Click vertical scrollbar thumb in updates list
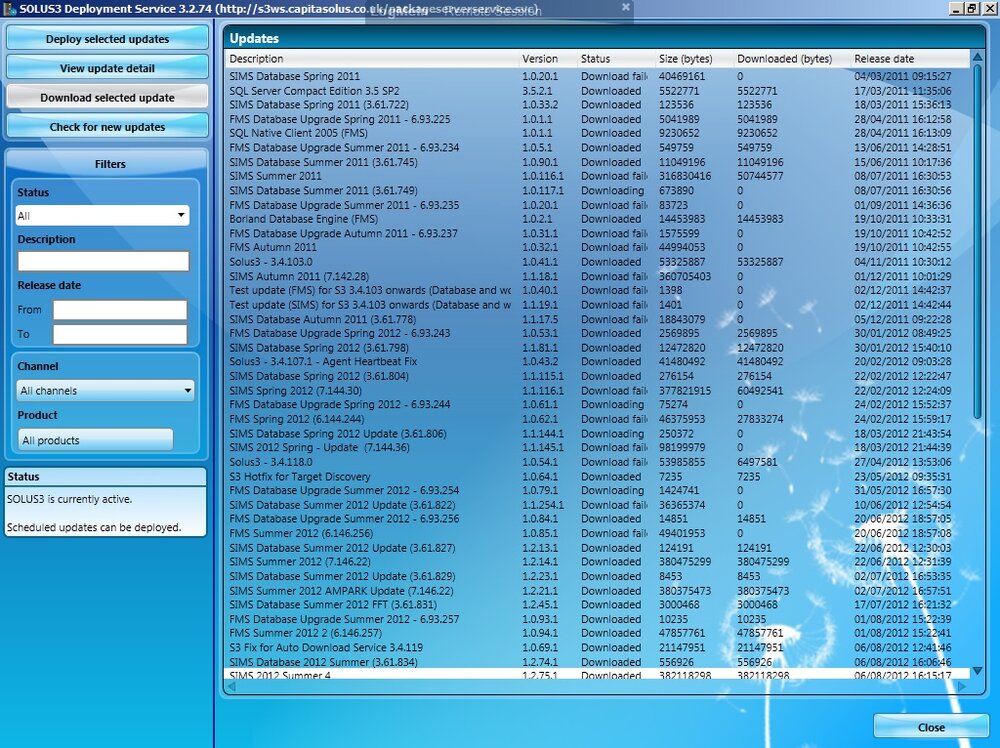Viewport: 1000px width, 748px height. click(977, 242)
